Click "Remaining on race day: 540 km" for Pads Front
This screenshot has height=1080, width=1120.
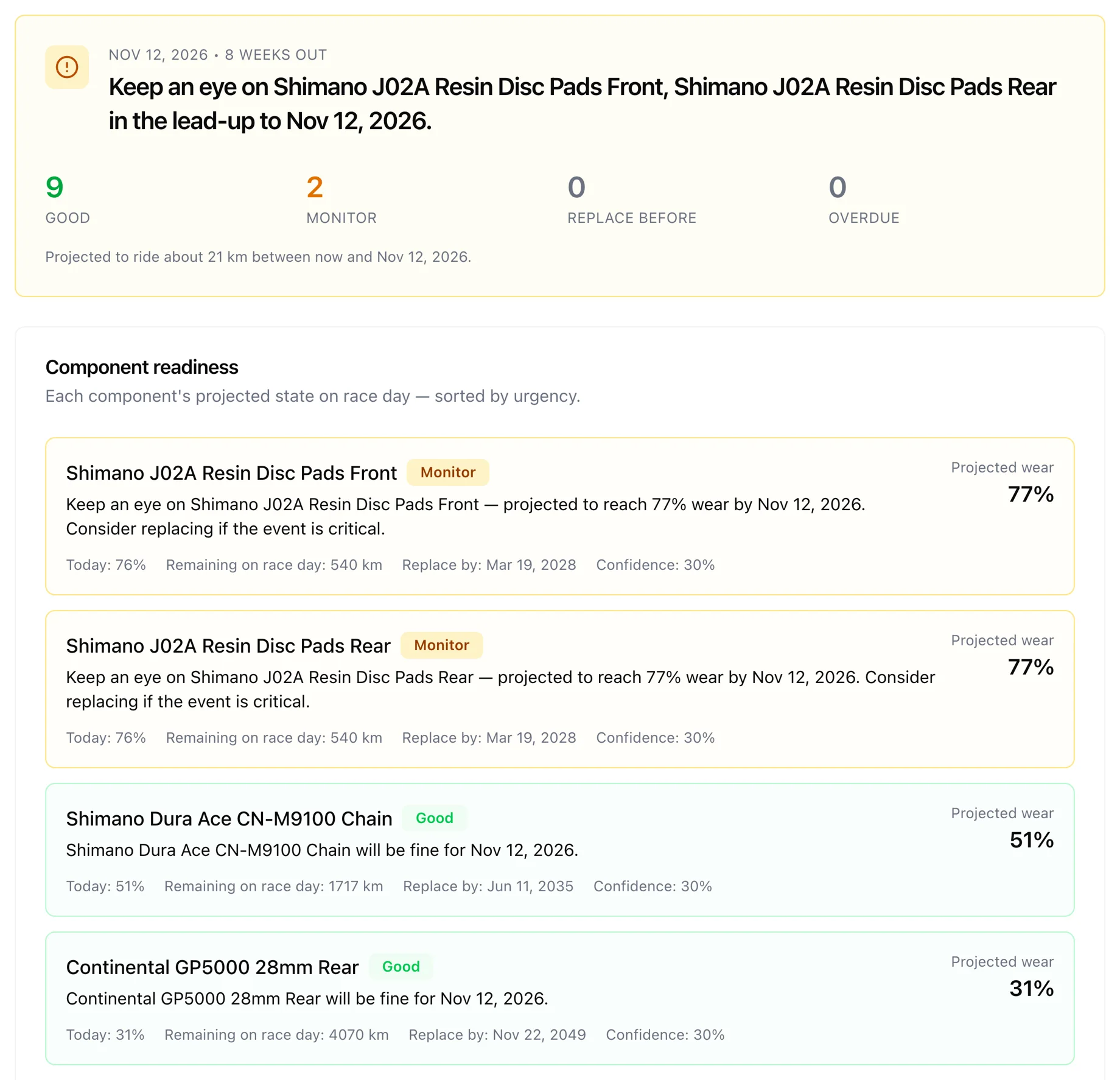coord(274,565)
